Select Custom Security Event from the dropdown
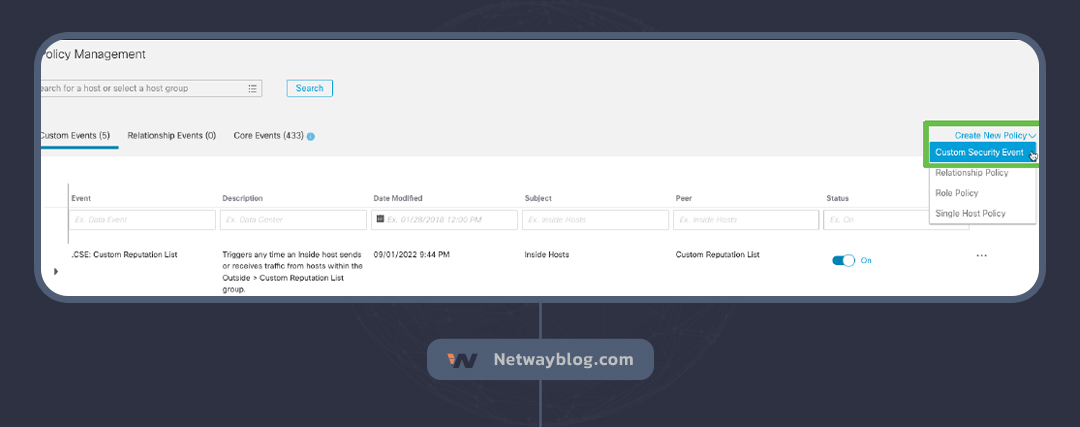This screenshot has width=1080, height=427. tap(979, 152)
